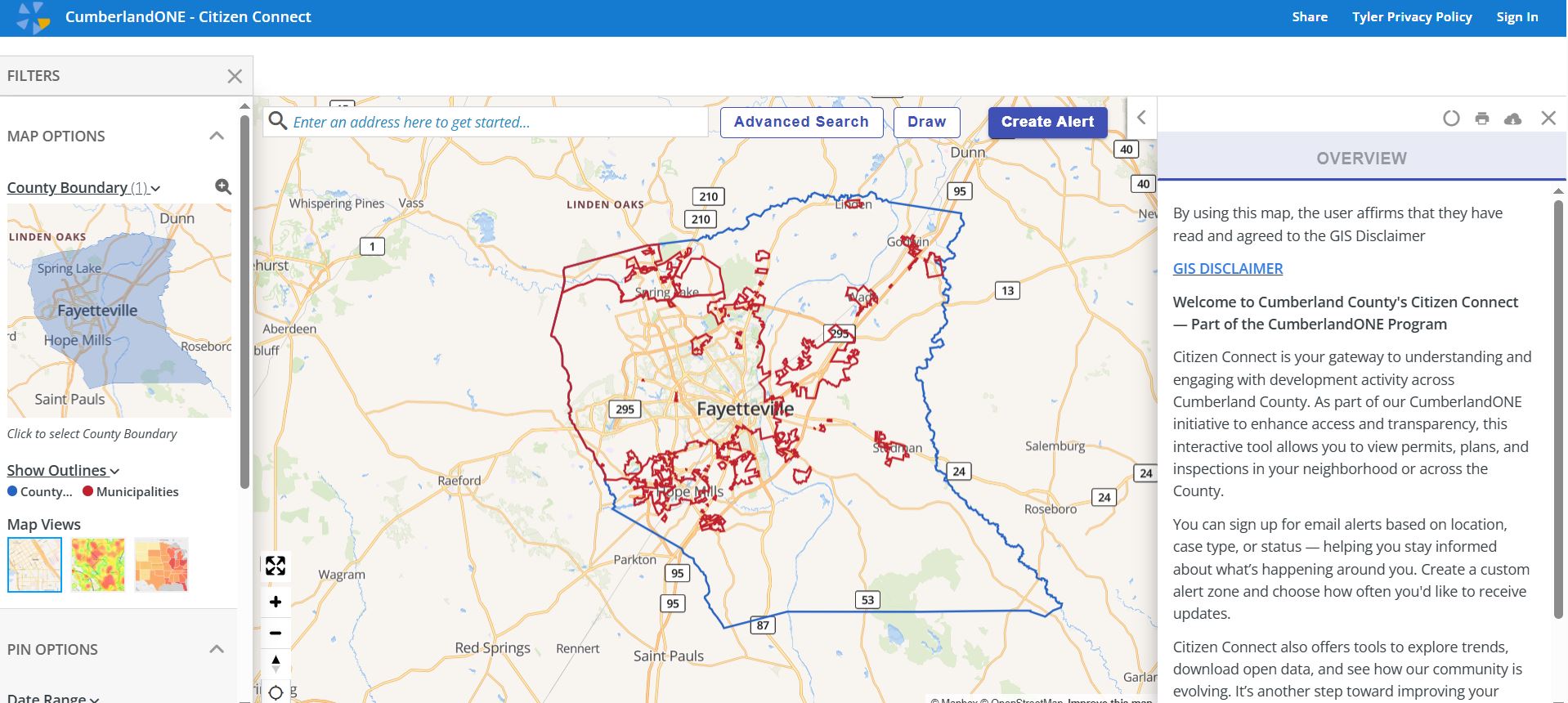The image size is (1568, 703).
Task: Collapse the side panel left chevron
Action: click(1142, 118)
